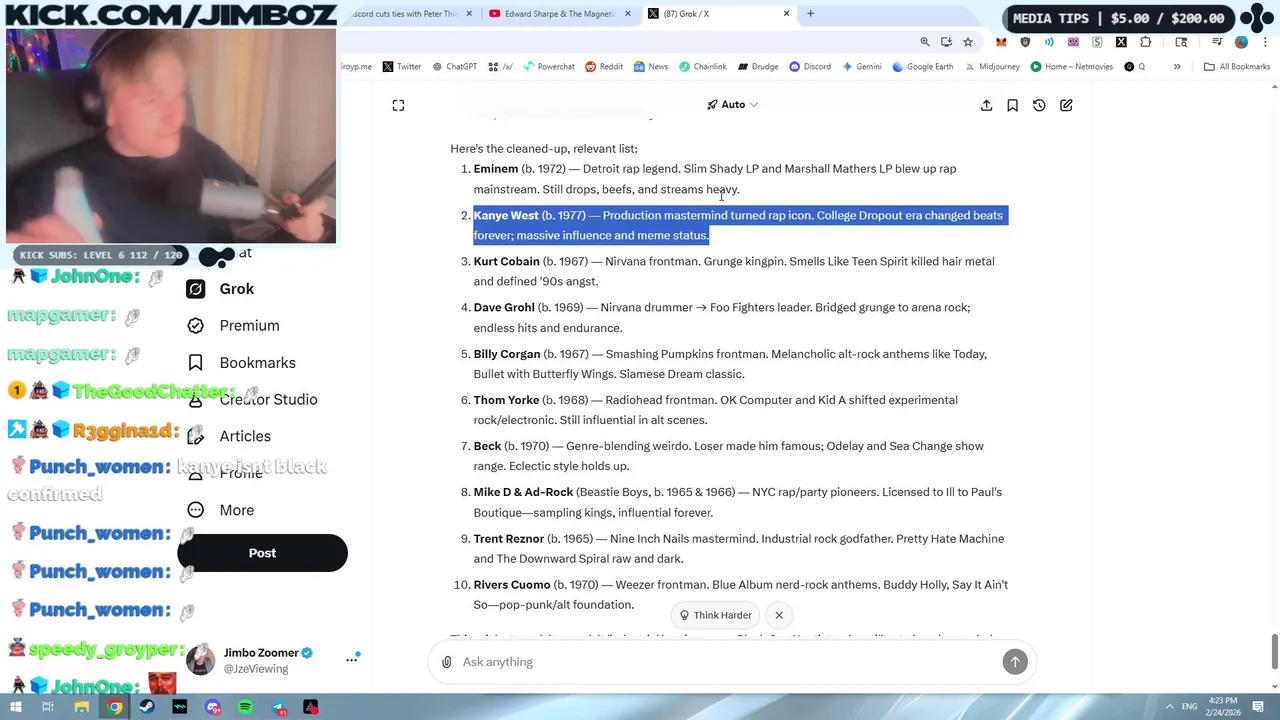Open Midjourney bookmark
The image size is (1280, 720).
coord(992,67)
